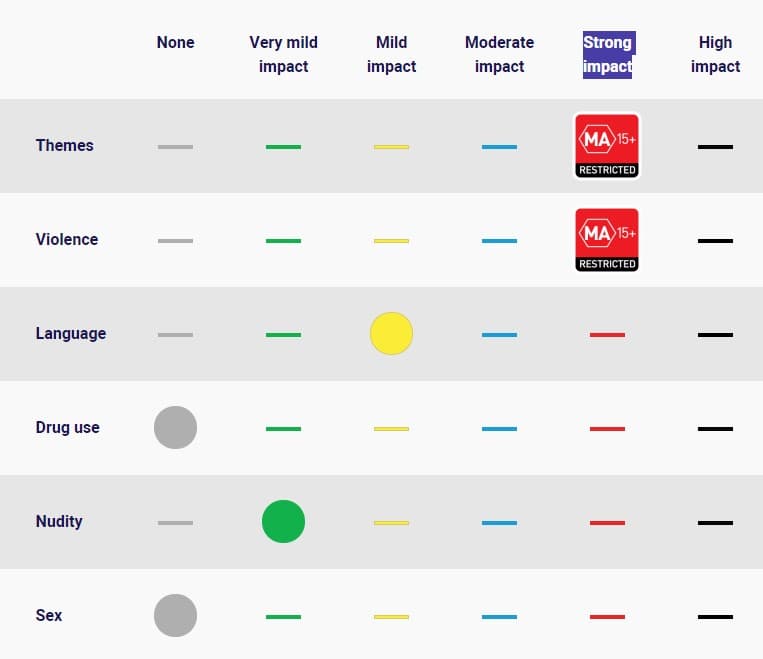Click the Very mild impact column header
This screenshot has width=763, height=659.
[283, 54]
